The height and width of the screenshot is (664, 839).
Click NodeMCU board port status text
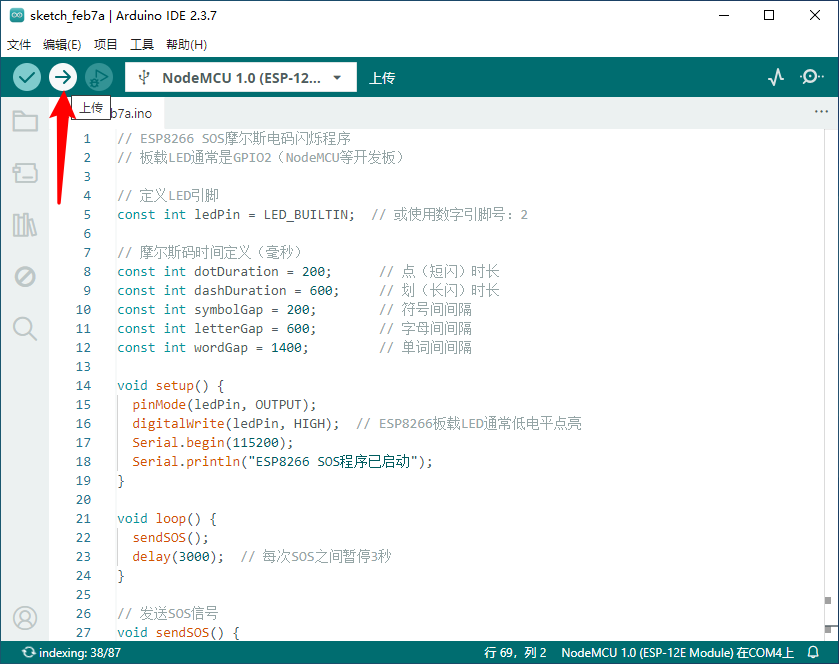677,653
